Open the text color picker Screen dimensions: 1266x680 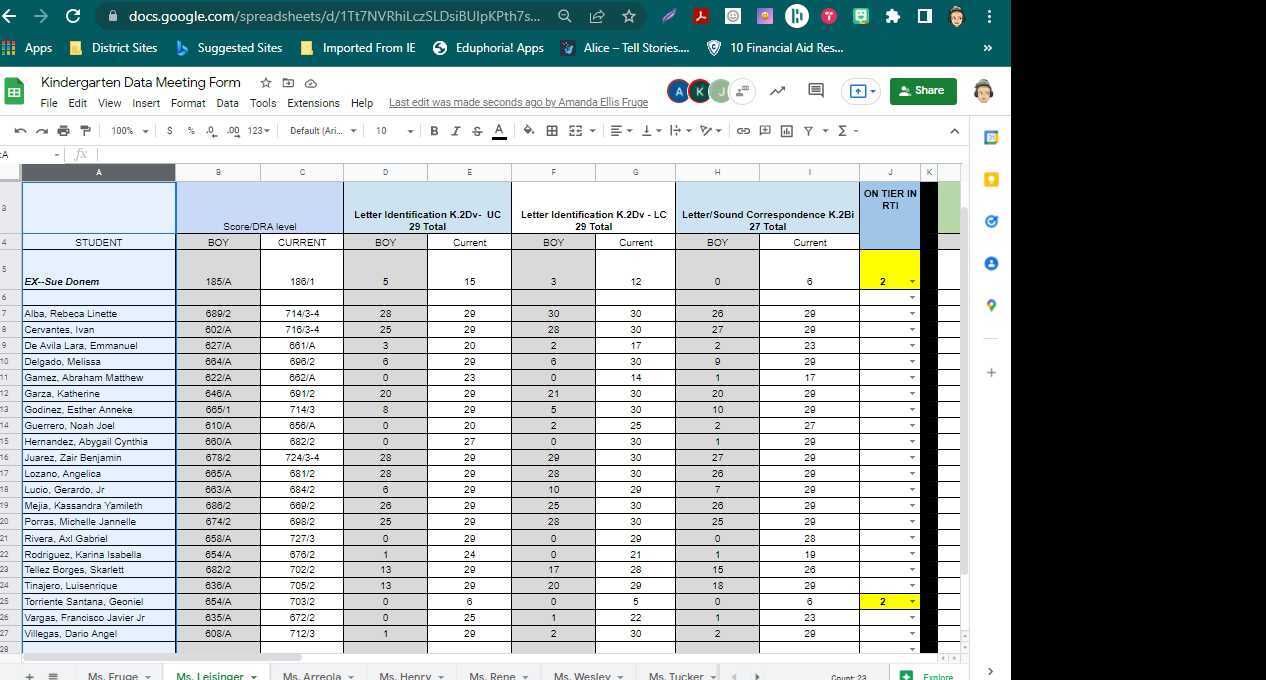tap(498, 131)
